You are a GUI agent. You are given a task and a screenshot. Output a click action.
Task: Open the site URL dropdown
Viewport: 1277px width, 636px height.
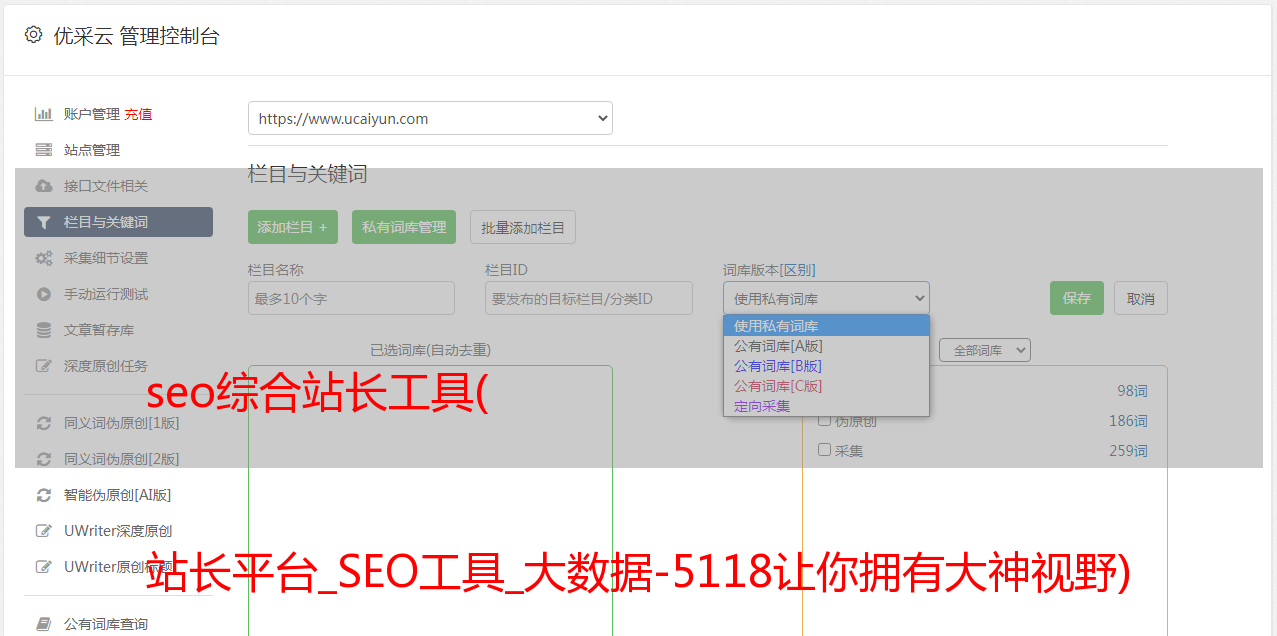tap(430, 118)
